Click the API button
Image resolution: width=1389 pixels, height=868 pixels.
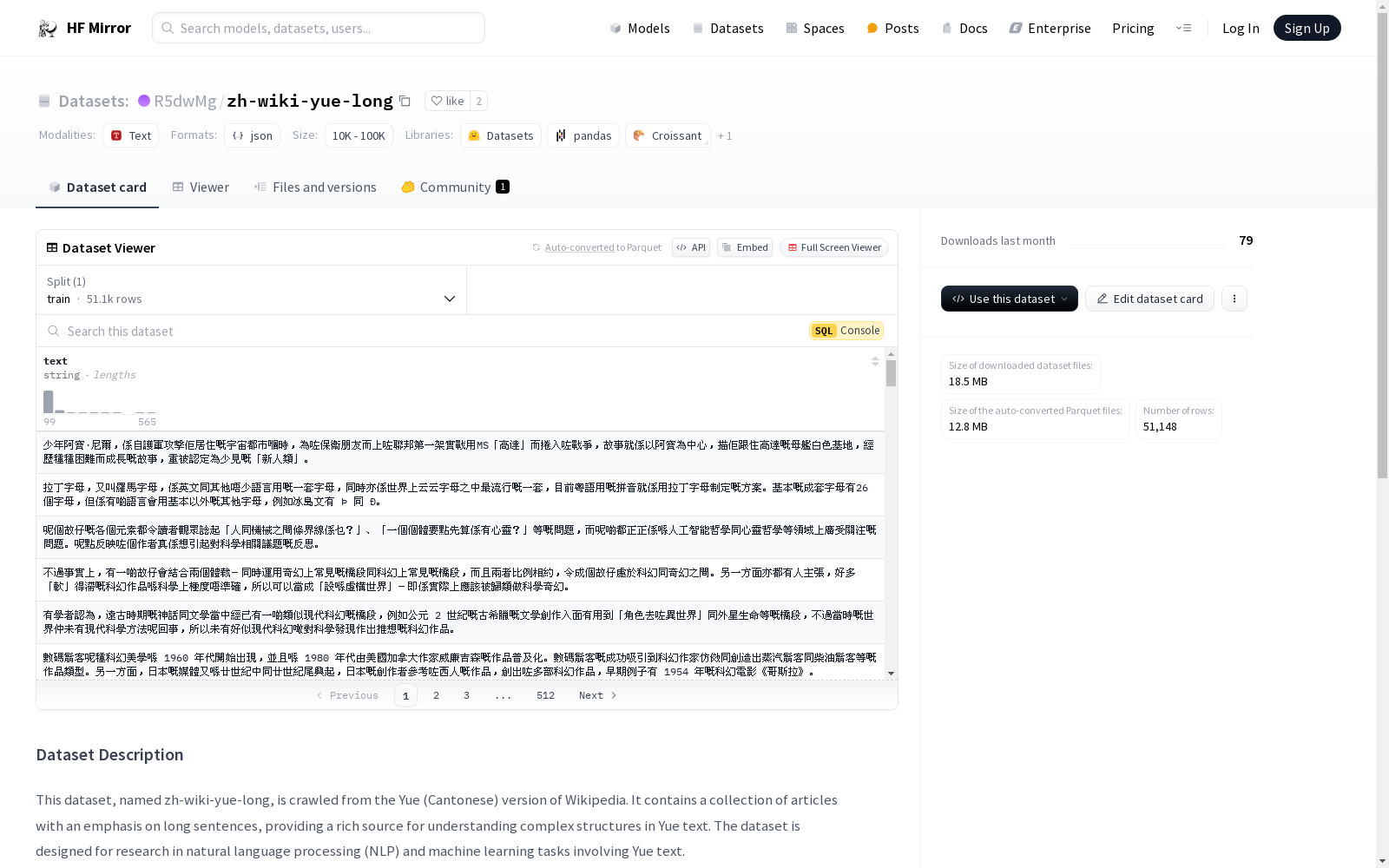click(691, 247)
